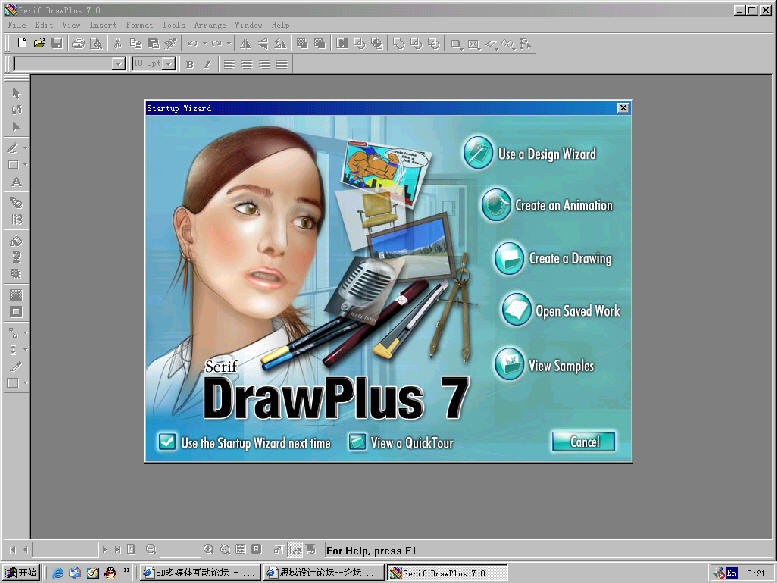The image size is (777, 583).
Task: Click the first page navigation arrow in status bar
Action: [x=13, y=549]
